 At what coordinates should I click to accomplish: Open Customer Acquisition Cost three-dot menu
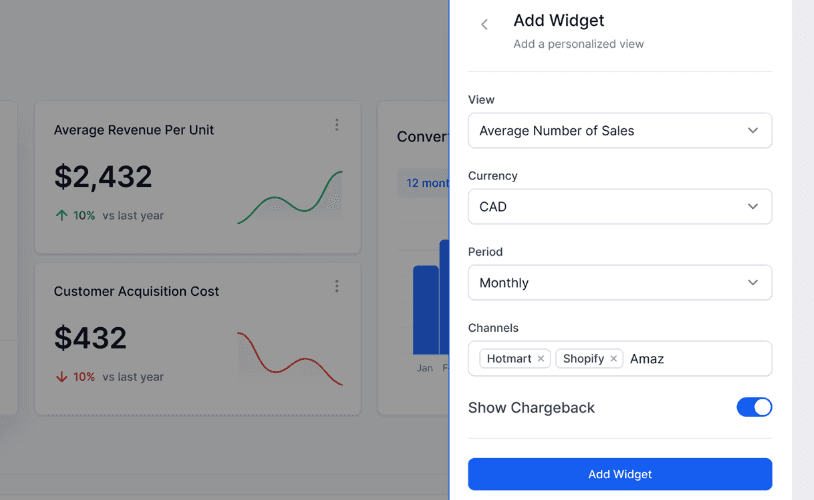coord(337,286)
